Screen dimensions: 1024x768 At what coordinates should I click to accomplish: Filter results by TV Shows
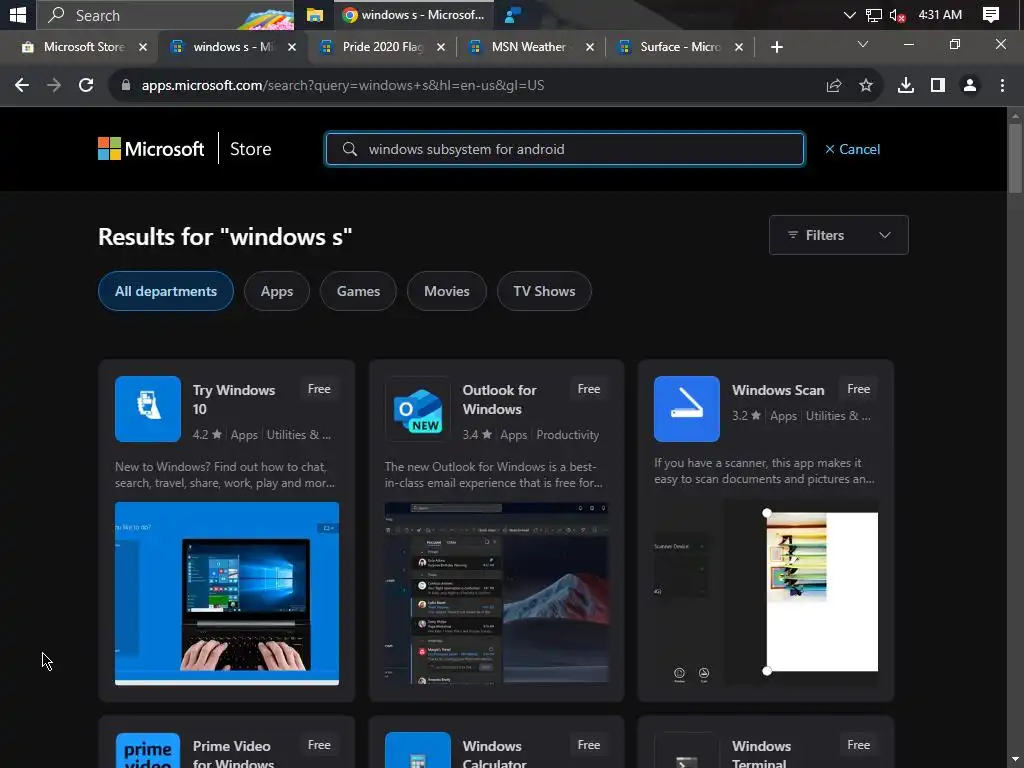[x=544, y=291]
